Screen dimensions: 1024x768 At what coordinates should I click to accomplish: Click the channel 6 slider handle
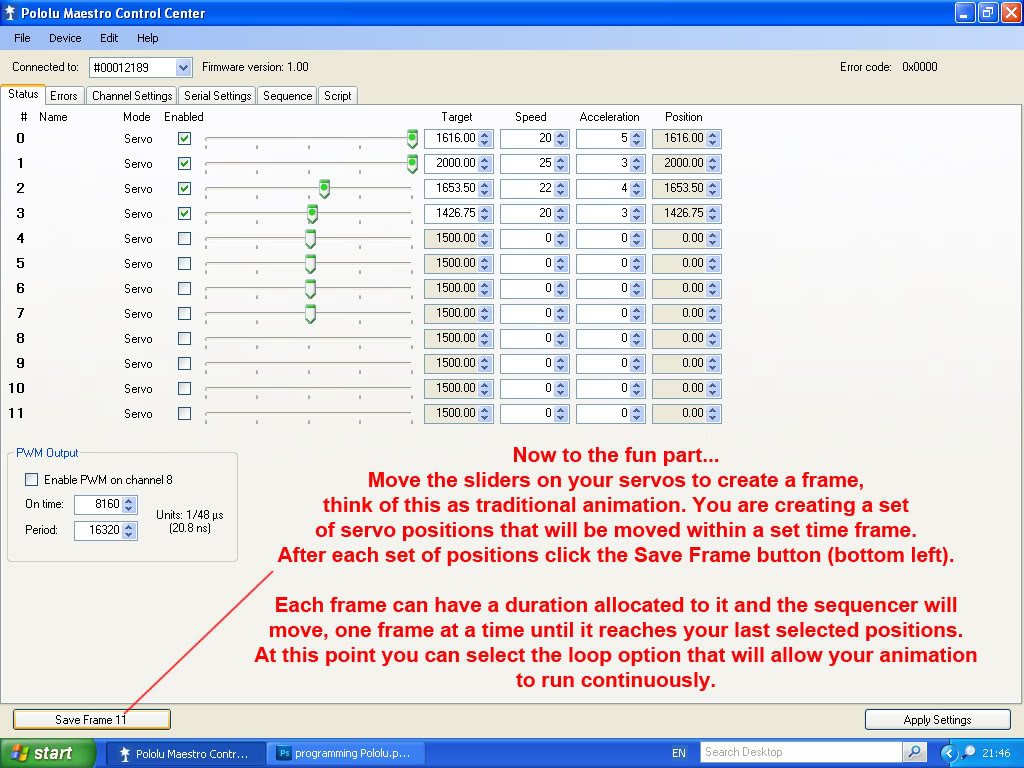[310, 289]
